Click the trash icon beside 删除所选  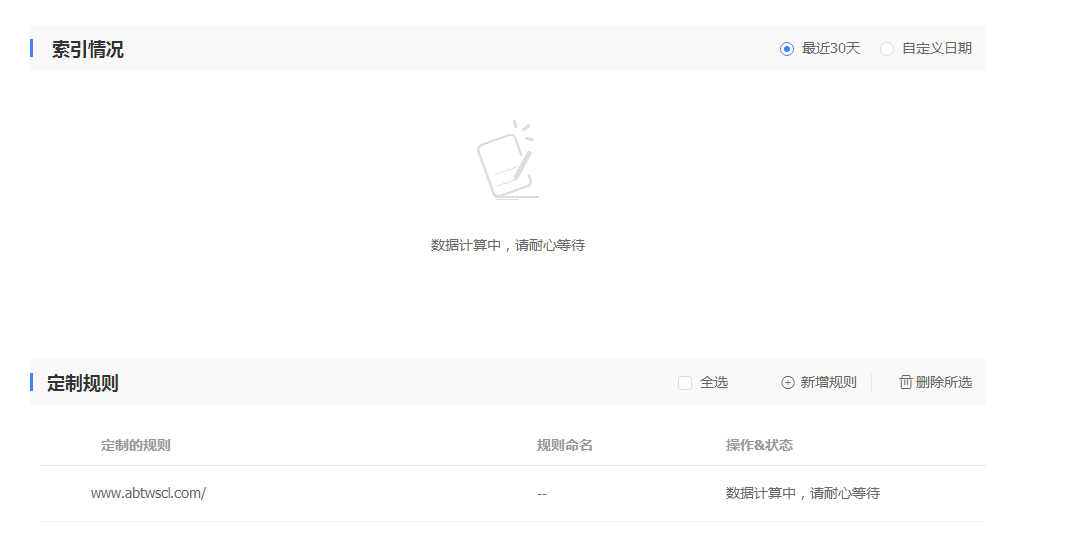coord(905,382)
